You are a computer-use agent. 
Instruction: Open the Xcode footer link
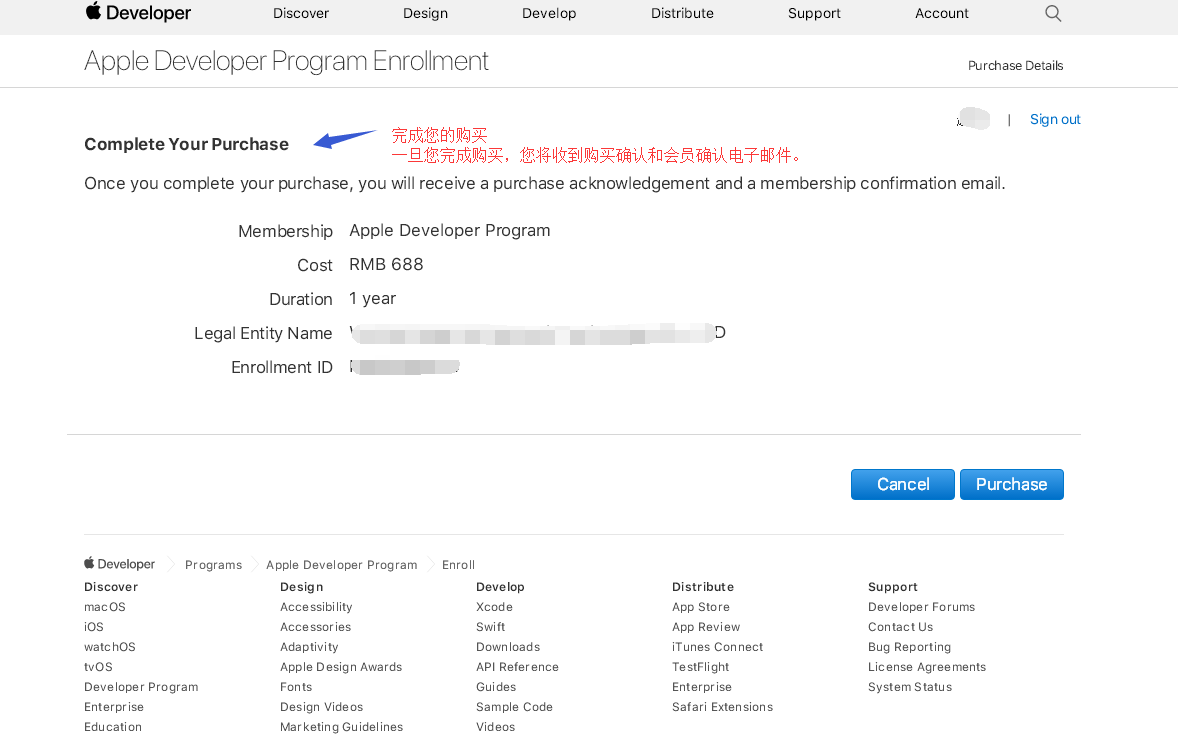494,607
